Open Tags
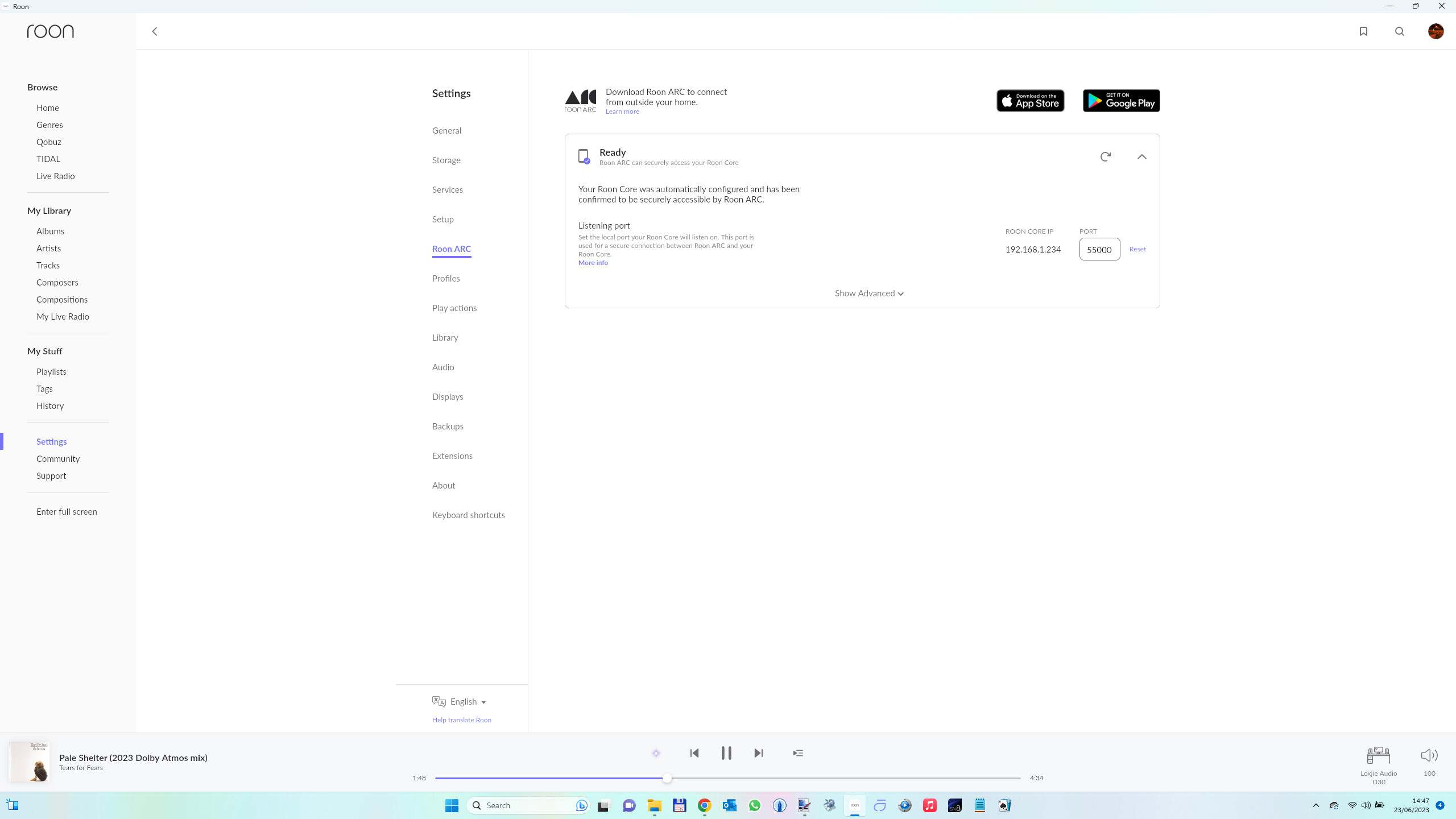1456x819 pixels. [44, 389]
